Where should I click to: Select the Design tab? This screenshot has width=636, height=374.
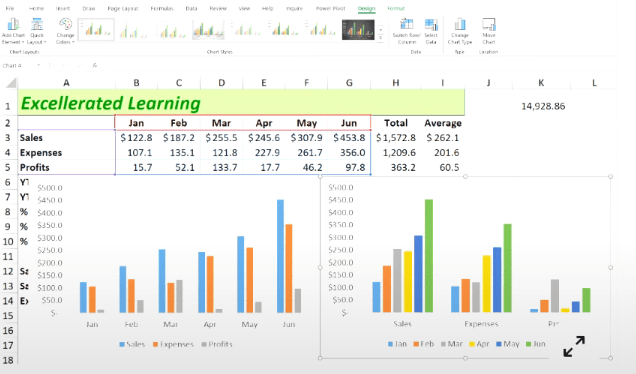click(x=367, y=9)
